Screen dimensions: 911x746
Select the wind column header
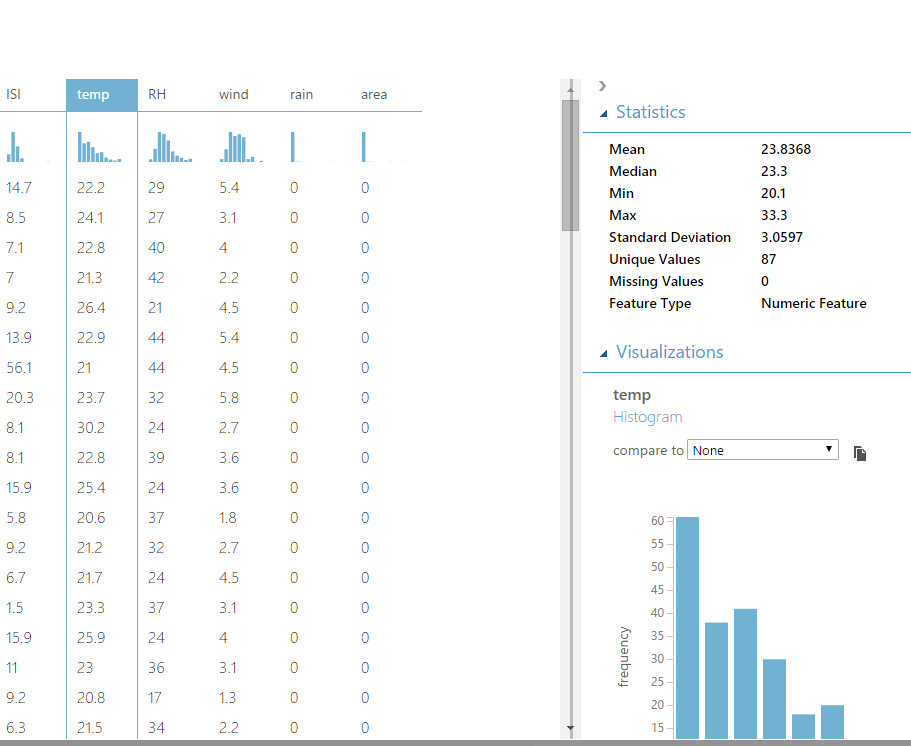[x=234, y=95]
